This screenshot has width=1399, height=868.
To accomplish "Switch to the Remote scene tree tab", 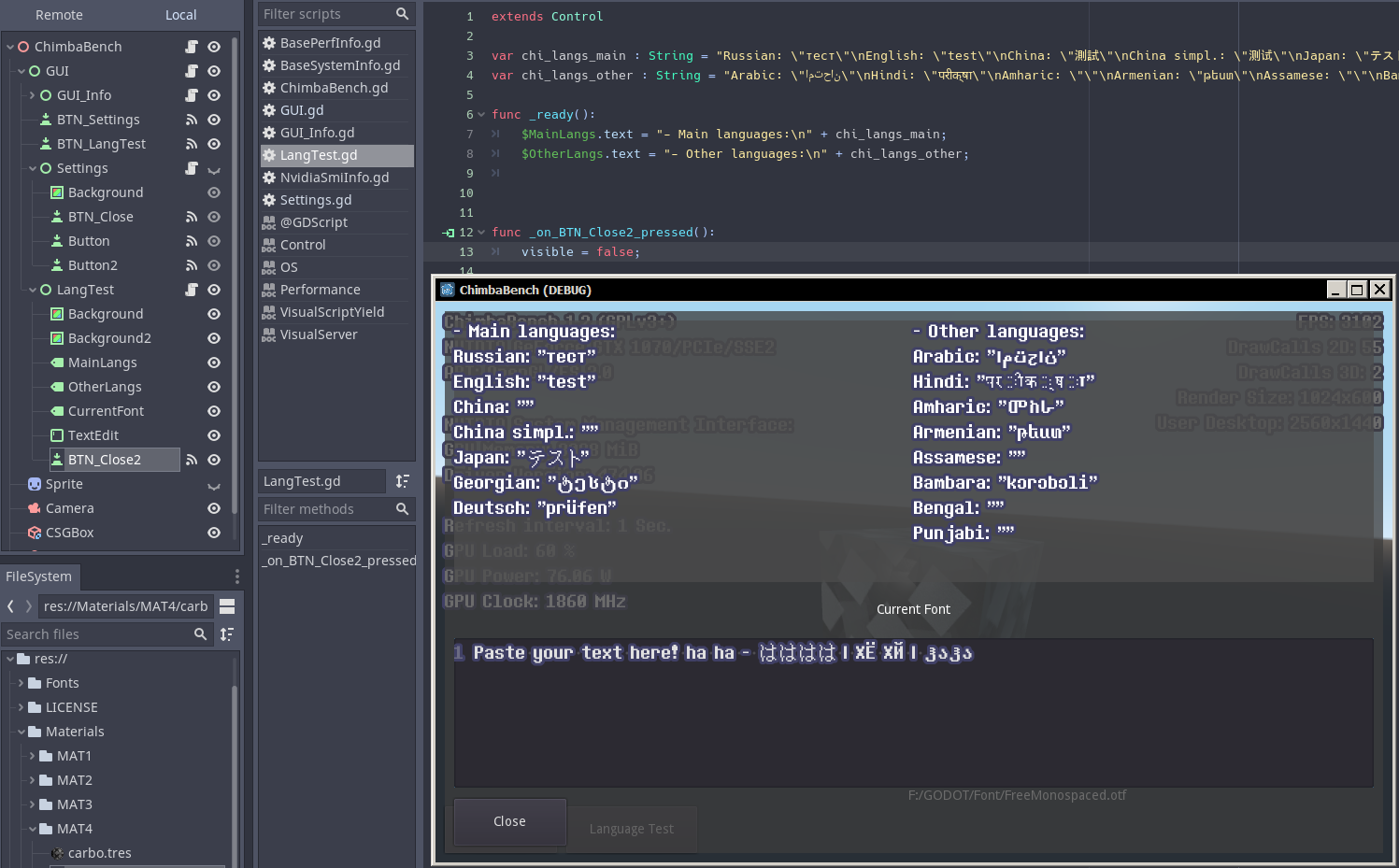I will point(59,15).
